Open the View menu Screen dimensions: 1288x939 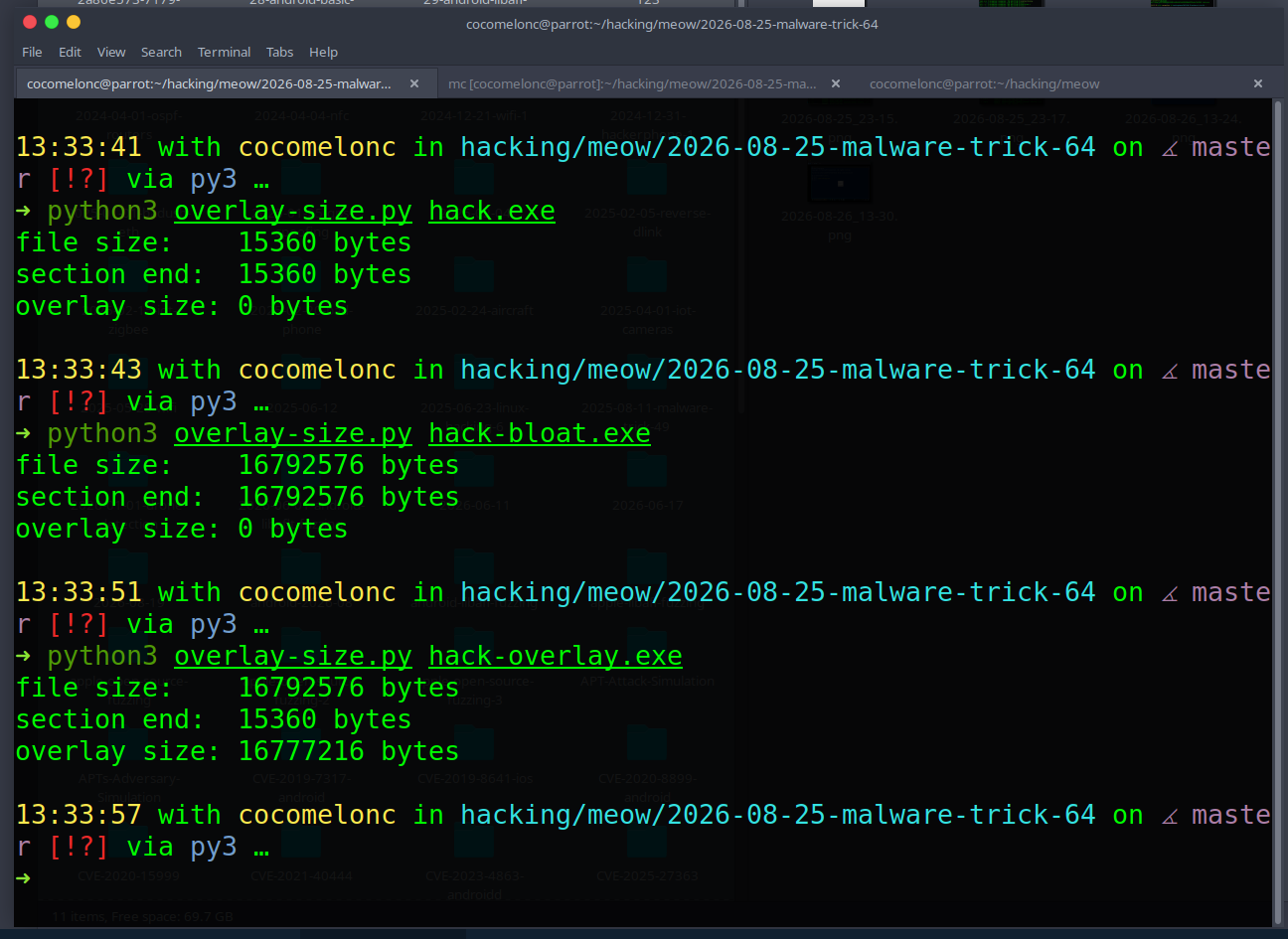[111, 52]
